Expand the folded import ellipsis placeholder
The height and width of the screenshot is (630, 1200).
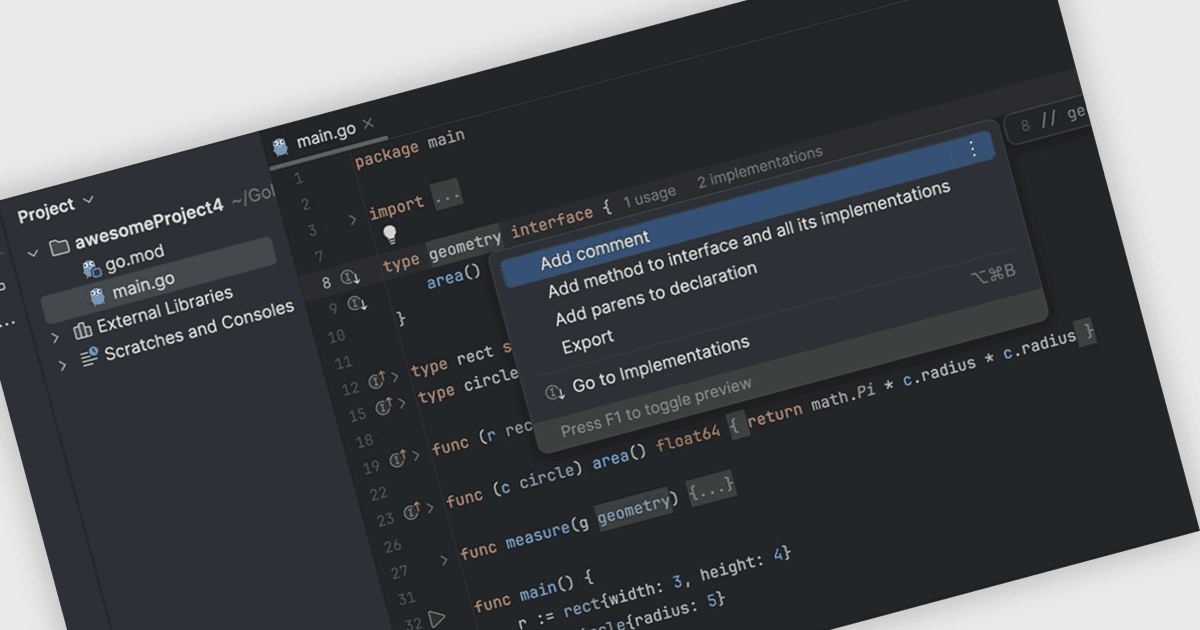pyautogui.click(x=446, y=196)
